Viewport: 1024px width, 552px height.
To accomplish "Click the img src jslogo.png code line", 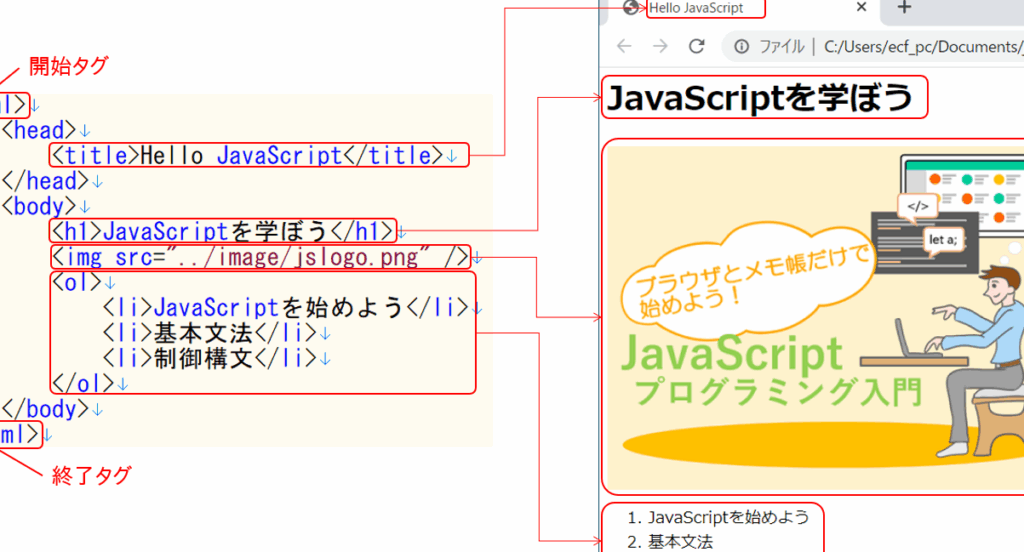I will click(259, 257).
